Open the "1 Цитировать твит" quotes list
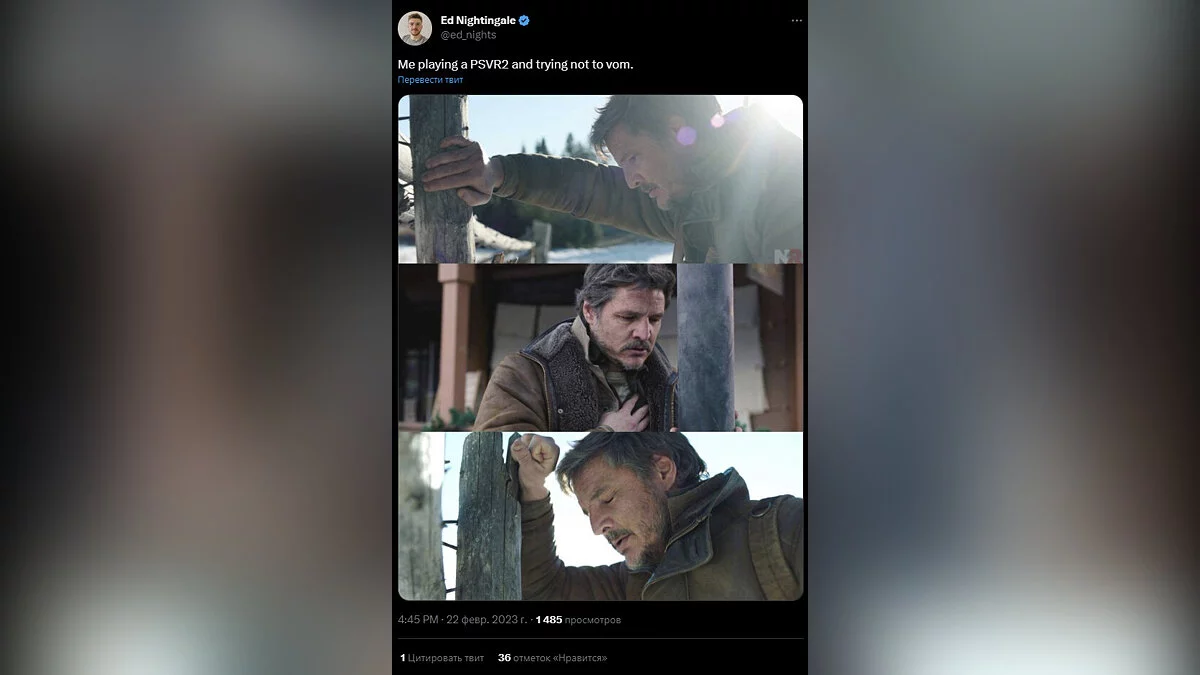 click(x=442, y=658)
